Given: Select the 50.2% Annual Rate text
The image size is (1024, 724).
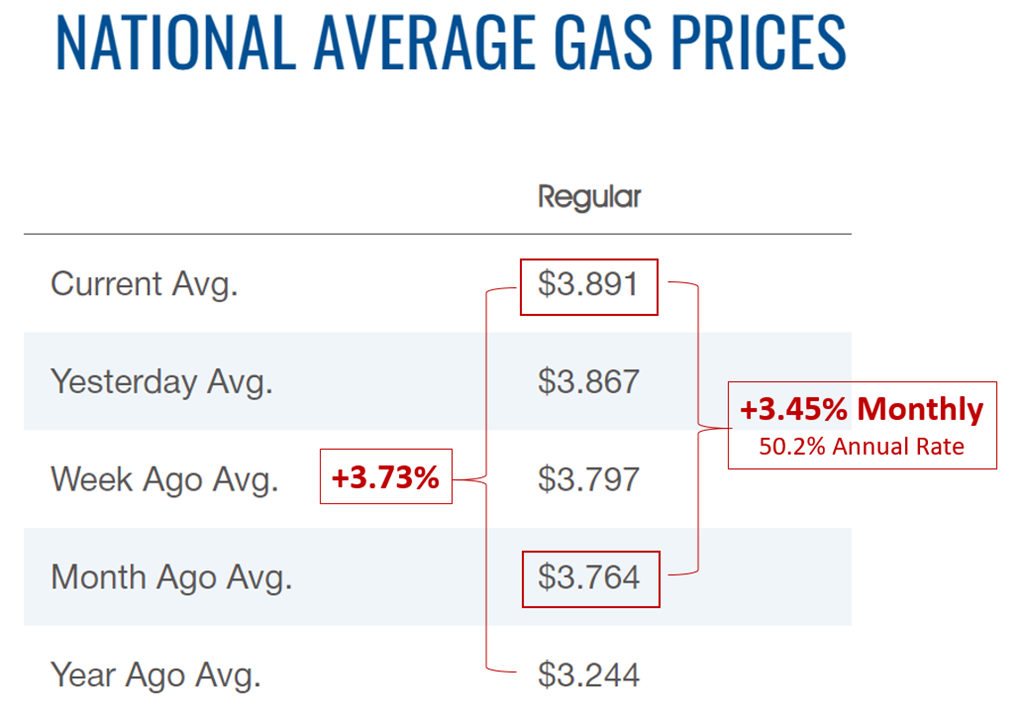Looking at the screenshot, I should [x=861, y=446].
